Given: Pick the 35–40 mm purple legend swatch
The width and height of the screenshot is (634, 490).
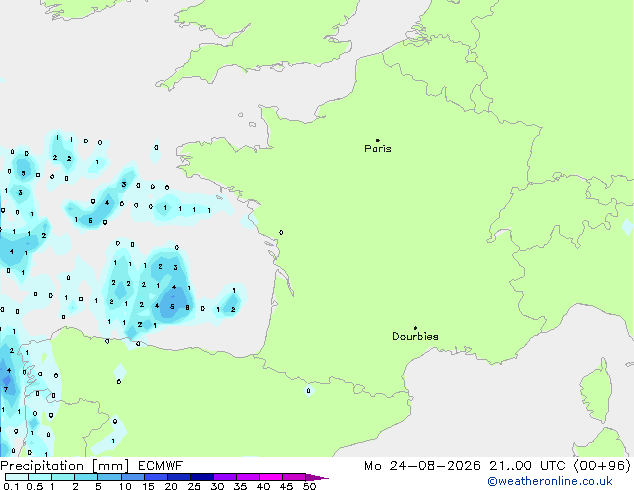Looking at the screenshot, I should point(248,477).
